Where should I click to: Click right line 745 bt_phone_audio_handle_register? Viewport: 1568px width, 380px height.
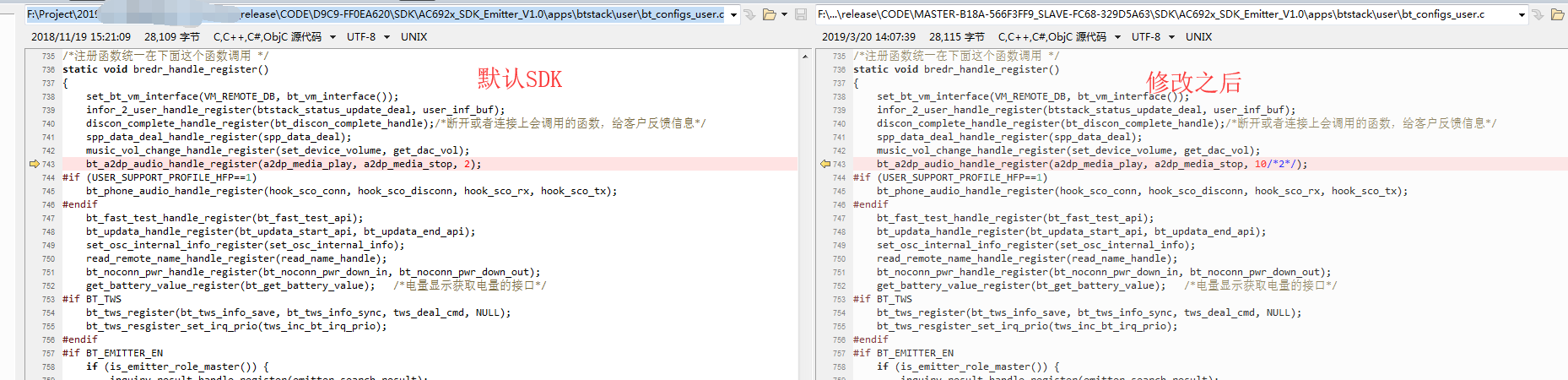pos(1142,191)
